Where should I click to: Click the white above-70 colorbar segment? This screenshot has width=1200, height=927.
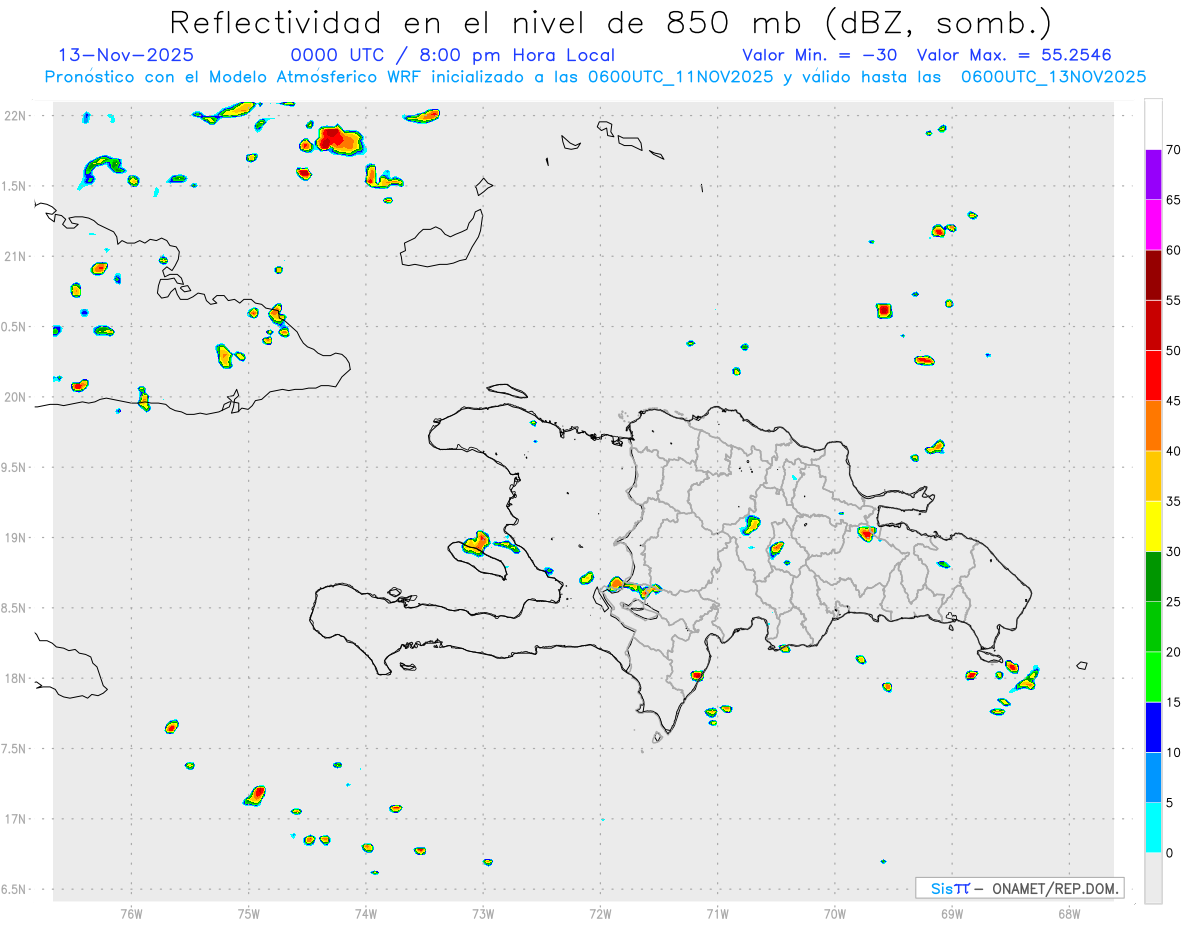coord(1153,124)
